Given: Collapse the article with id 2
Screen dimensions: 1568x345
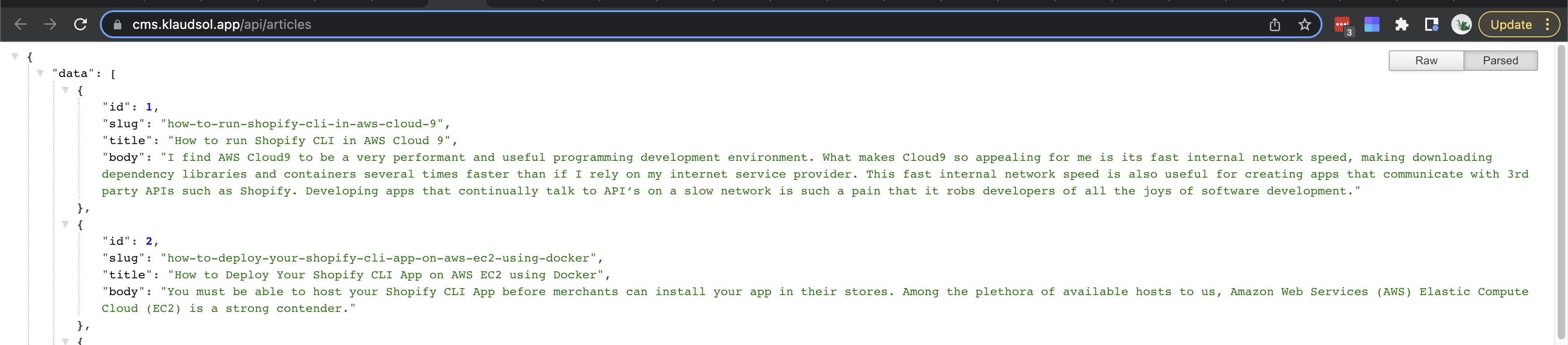Looking at the screenshot, I should point(65,225).
